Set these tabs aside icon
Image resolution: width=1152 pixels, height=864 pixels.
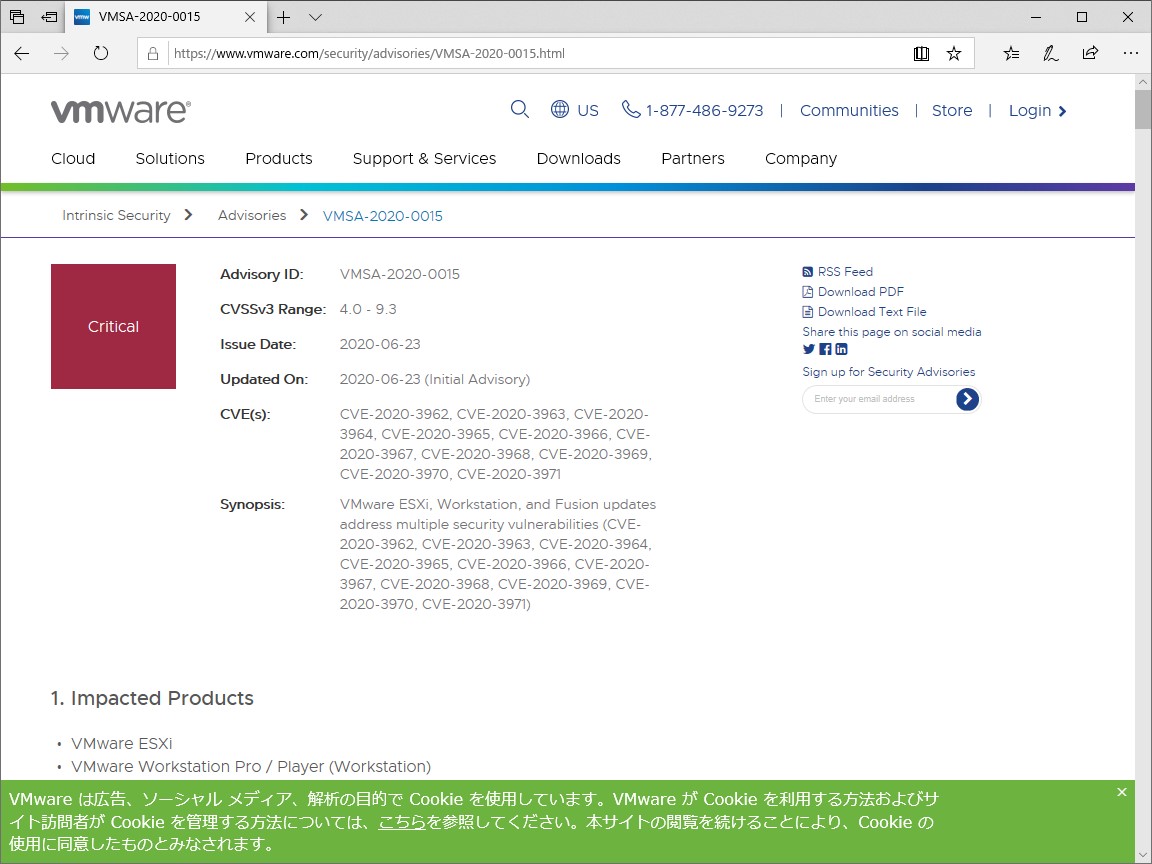49,17
